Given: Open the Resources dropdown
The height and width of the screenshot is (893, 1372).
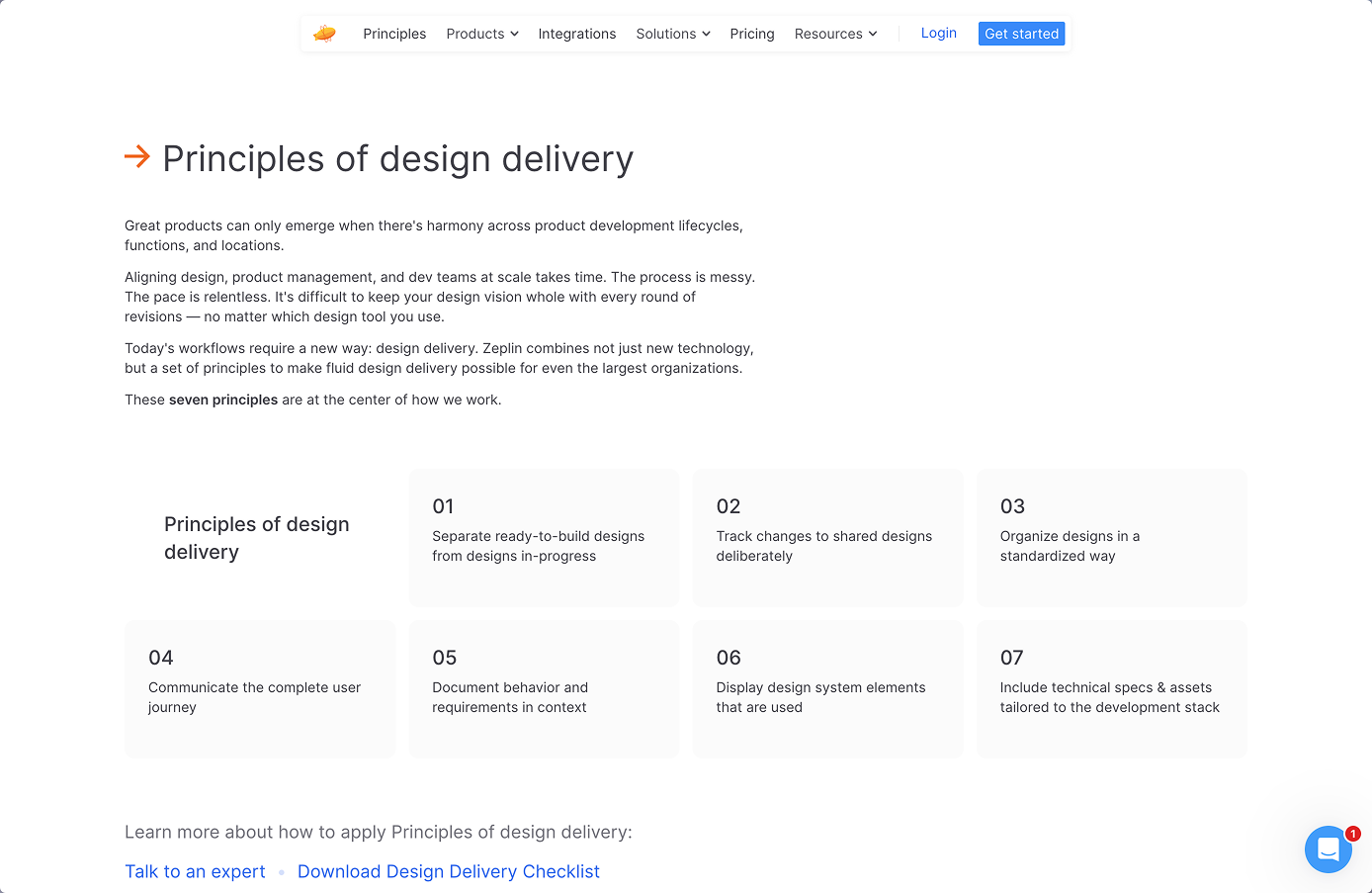Looking at the screenshot, I should 835,33.
